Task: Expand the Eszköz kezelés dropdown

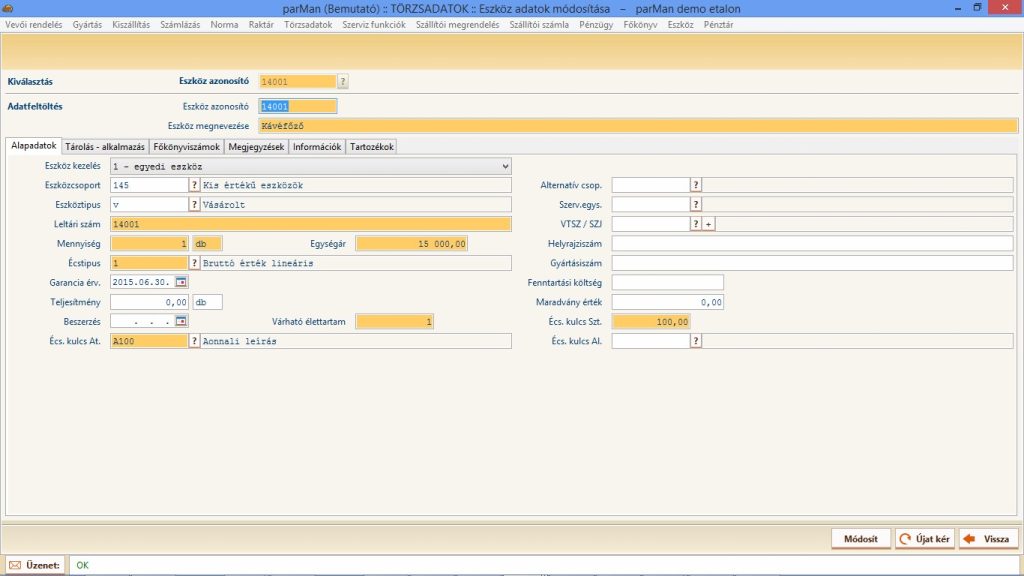Action: (x=505, y=167)
